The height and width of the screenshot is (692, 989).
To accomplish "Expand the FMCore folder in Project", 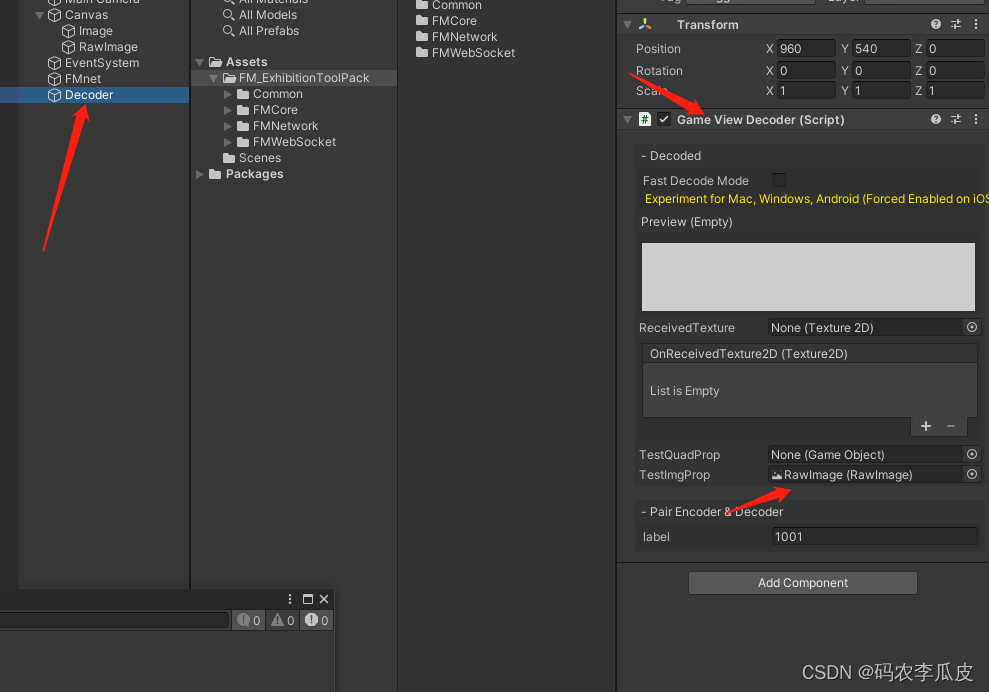I will (227, 109).
